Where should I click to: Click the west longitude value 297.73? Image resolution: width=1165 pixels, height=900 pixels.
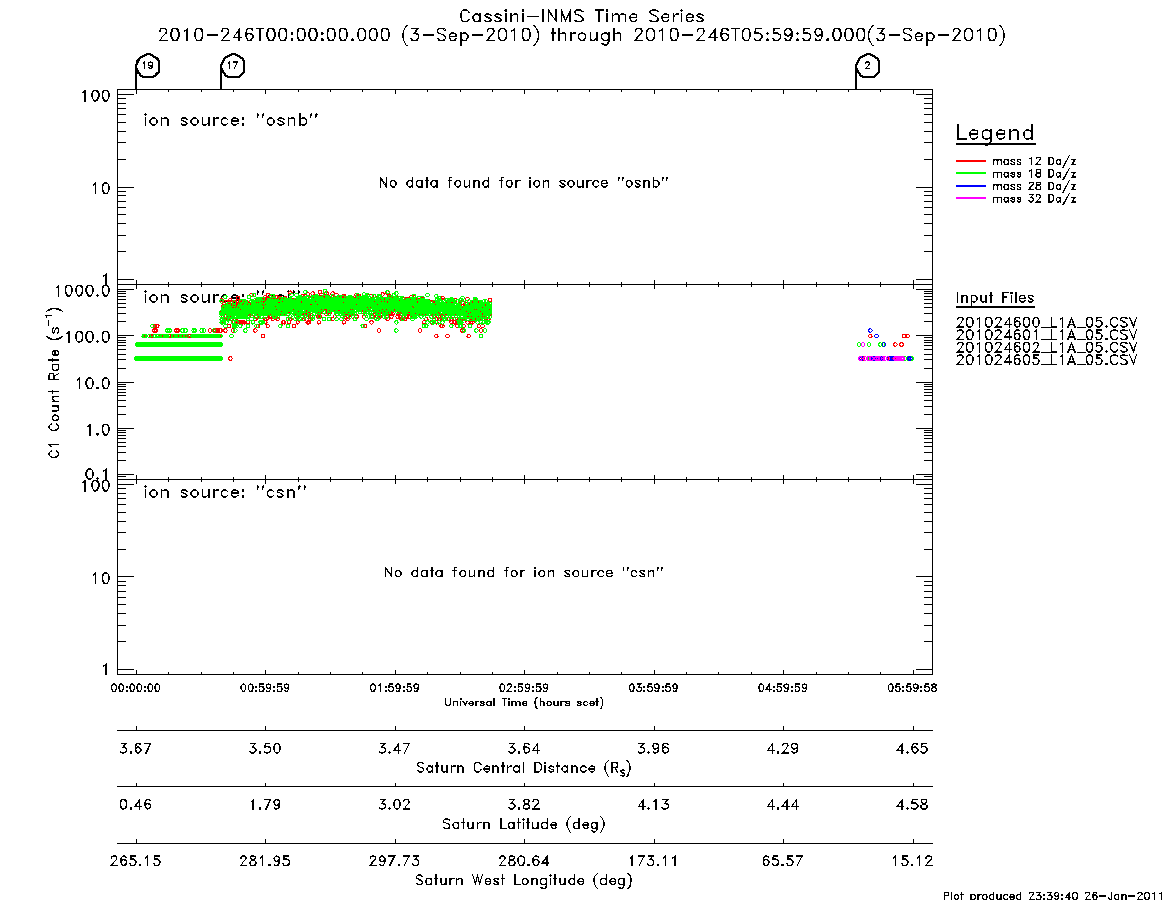(x=395, y=861)
